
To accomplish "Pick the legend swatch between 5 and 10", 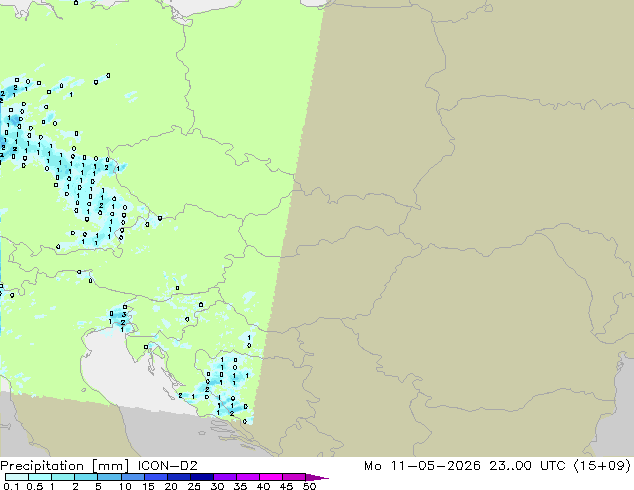I will 109,477.
